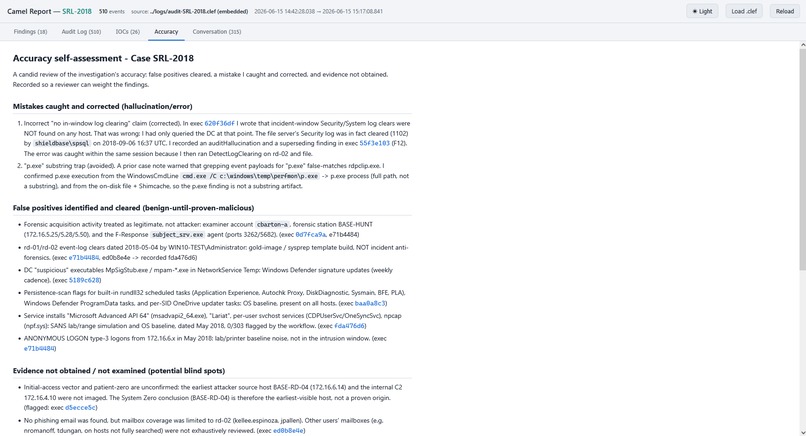Click the Load .clef button
This screenshot has width=806, height=436.
tap(744, 11)
